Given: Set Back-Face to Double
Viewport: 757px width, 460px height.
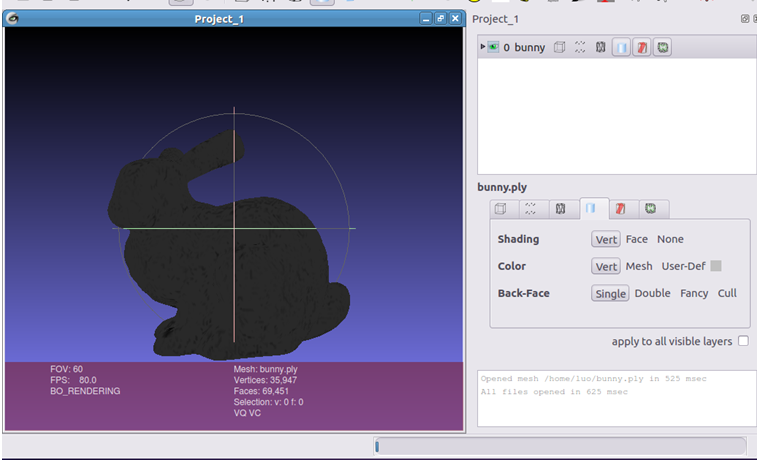Looking at the screenshot, I should point(652,293).
